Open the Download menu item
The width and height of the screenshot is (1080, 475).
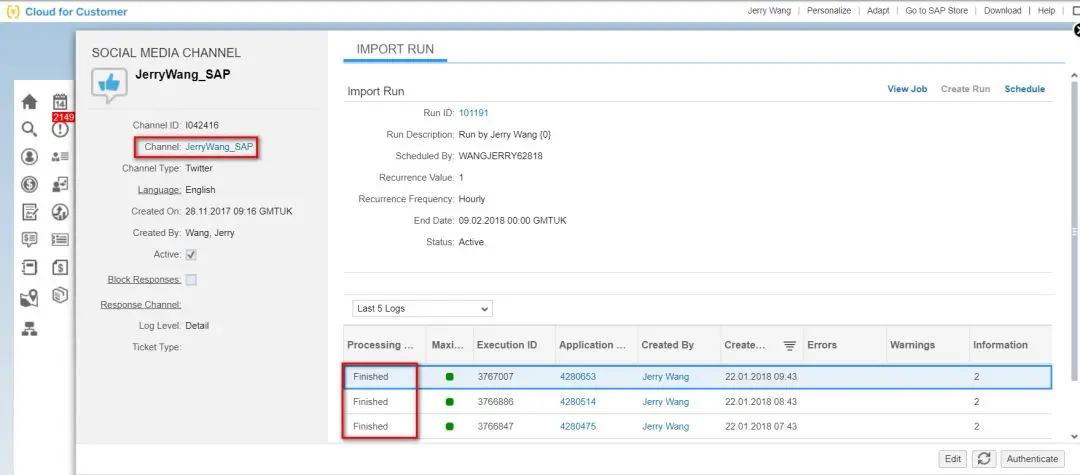click(1002, 10)
